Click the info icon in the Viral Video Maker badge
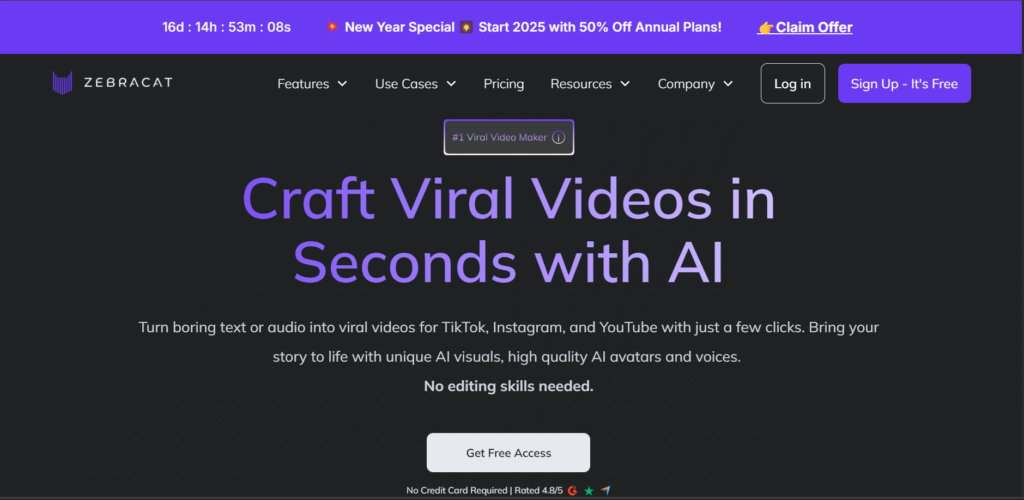 (559, 137)
